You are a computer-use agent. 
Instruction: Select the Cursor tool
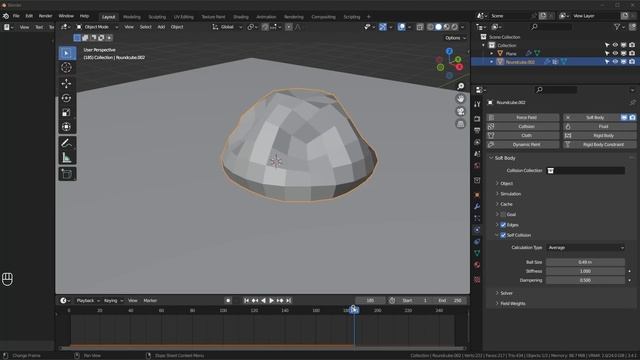[67, 68]
